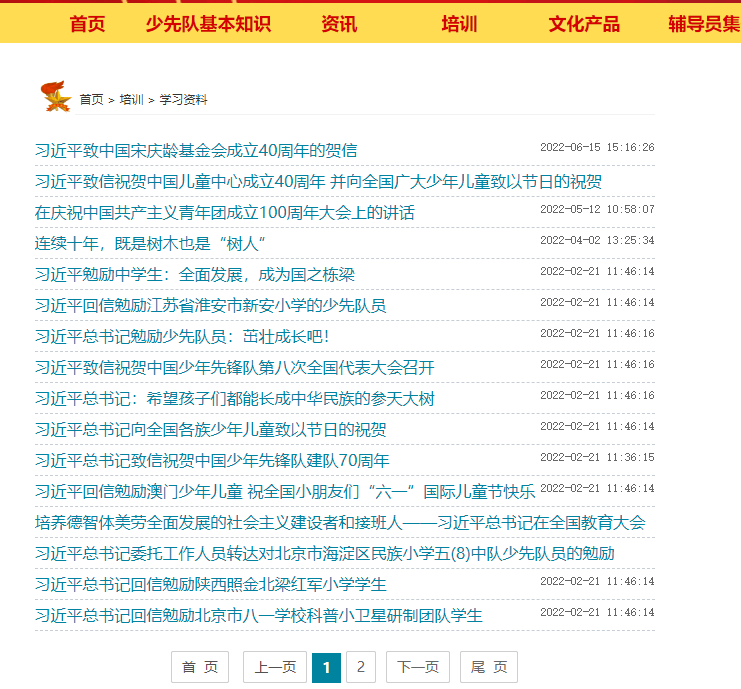This screenshot has width=741, height=689.
Task: Click 培训 in the breadcrumb trail
Action: [131, 100]
